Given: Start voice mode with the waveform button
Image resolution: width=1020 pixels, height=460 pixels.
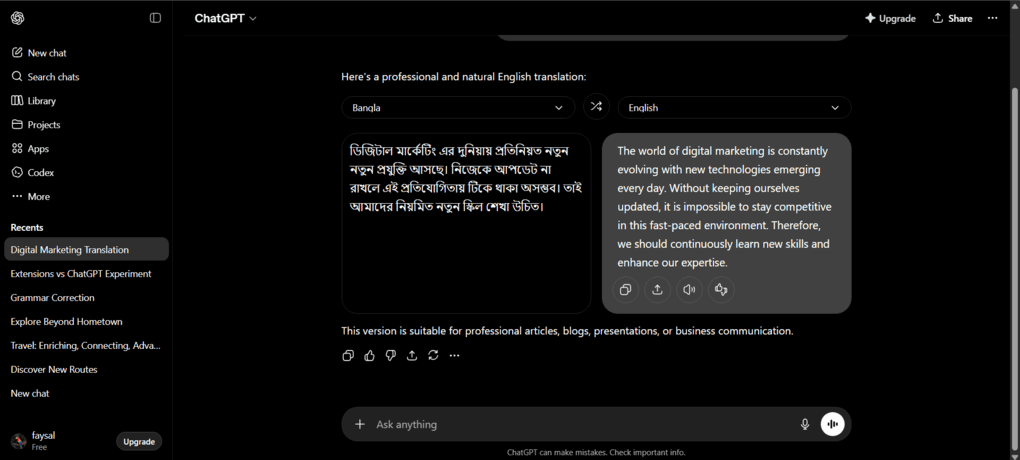Looking at the screenshot, I should coord(833,424).
